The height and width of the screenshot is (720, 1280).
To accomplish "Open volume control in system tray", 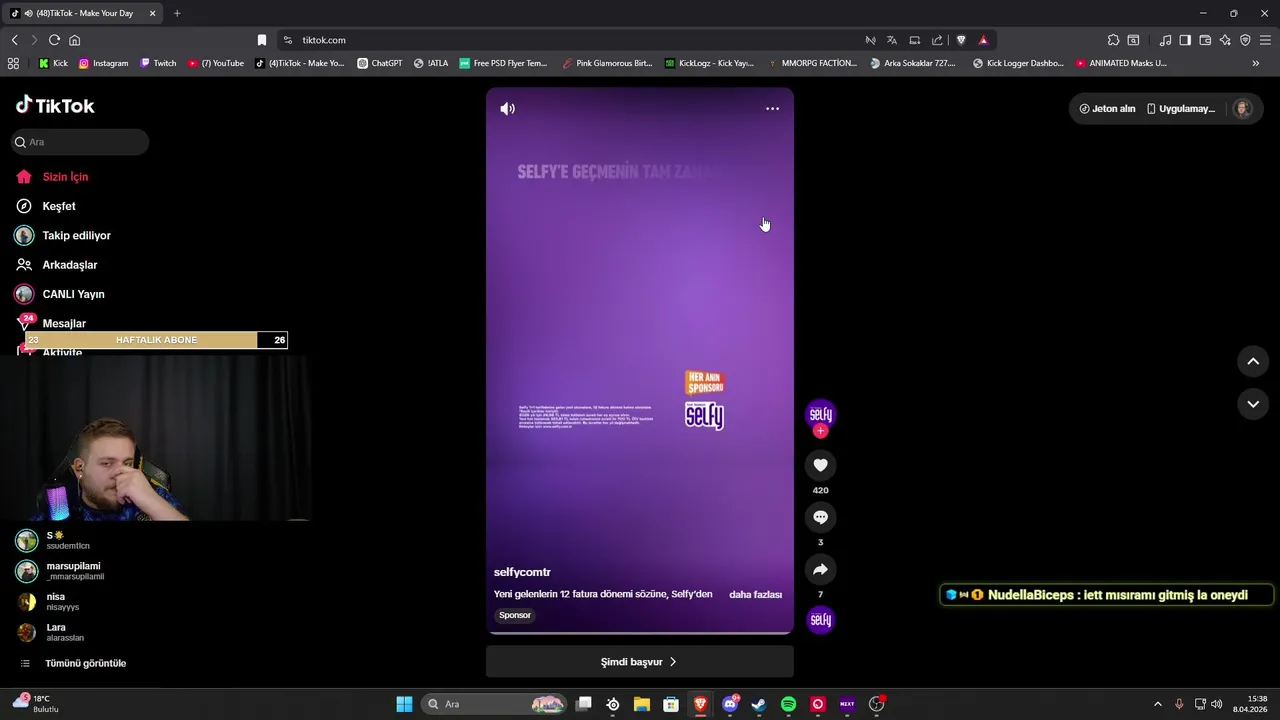I will tap(1217, 704).
